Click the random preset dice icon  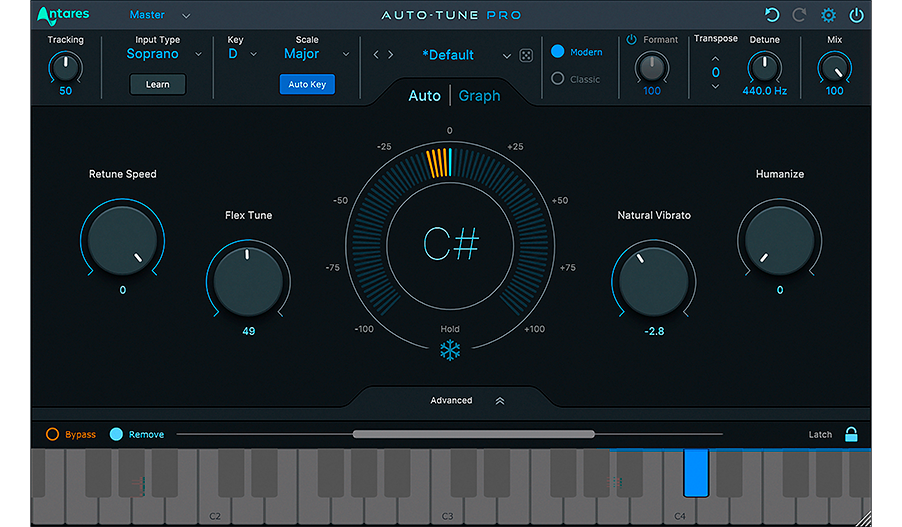527,55
